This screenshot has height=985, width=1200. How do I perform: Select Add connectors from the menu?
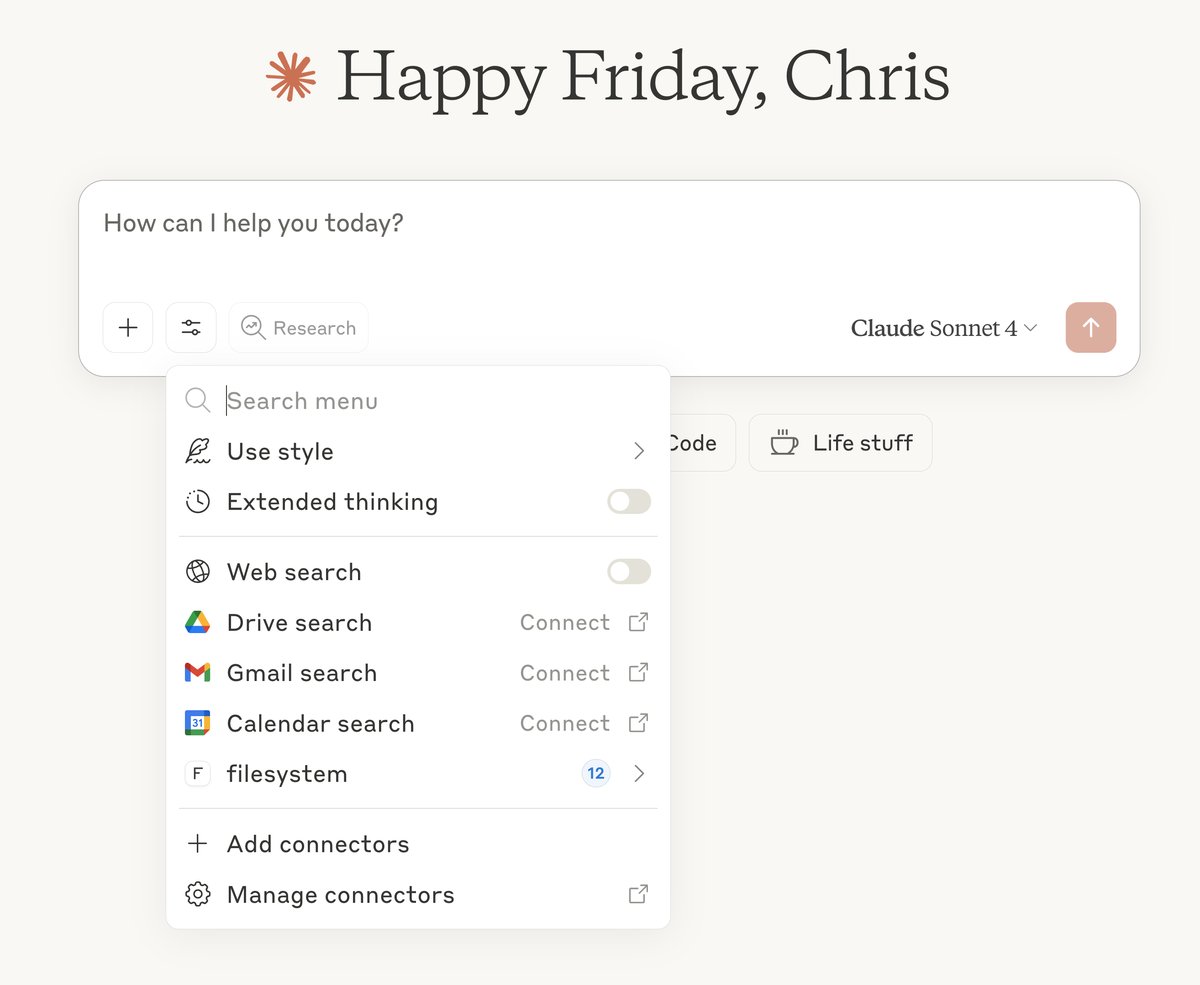coord(318,844)
